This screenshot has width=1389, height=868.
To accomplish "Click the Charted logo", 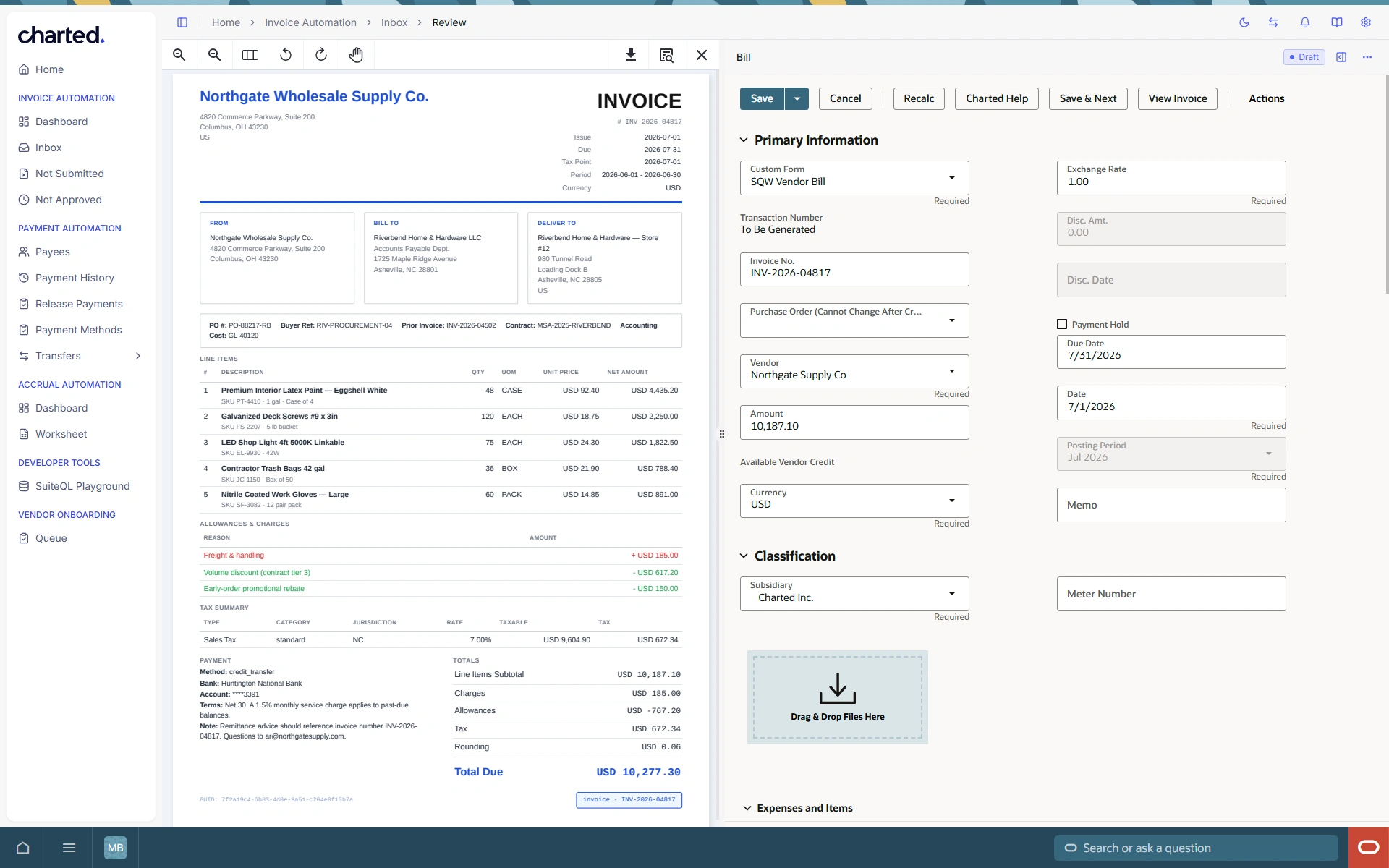I will (x=61, y=35).
